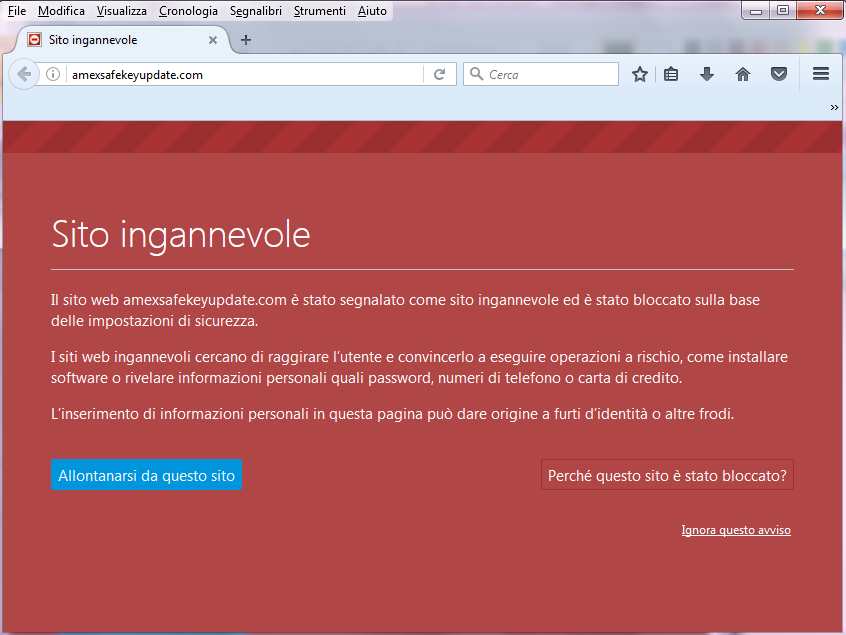Minimize the browser window

click(x=755, y=10)
